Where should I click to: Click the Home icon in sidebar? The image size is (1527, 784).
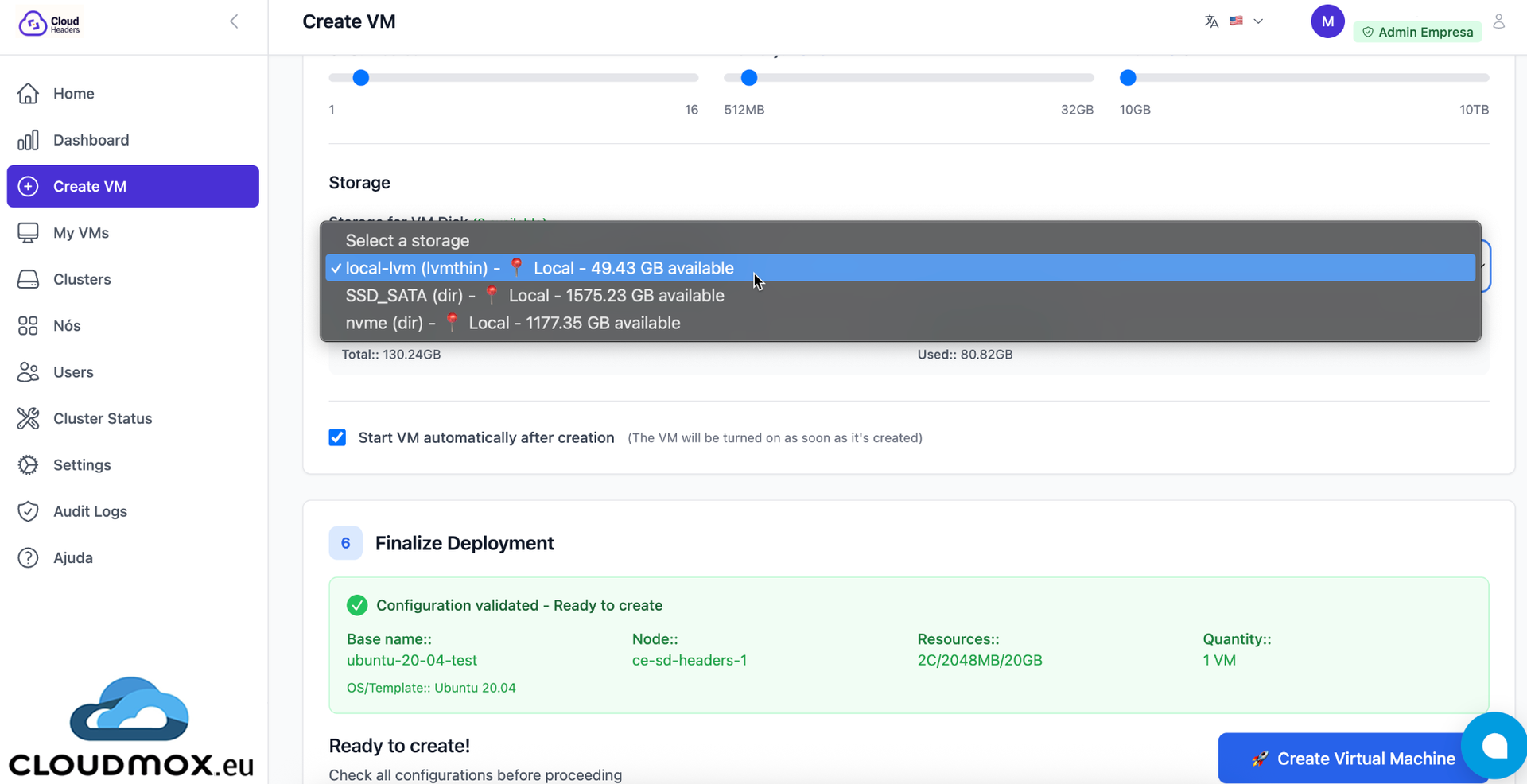[28, 94]
